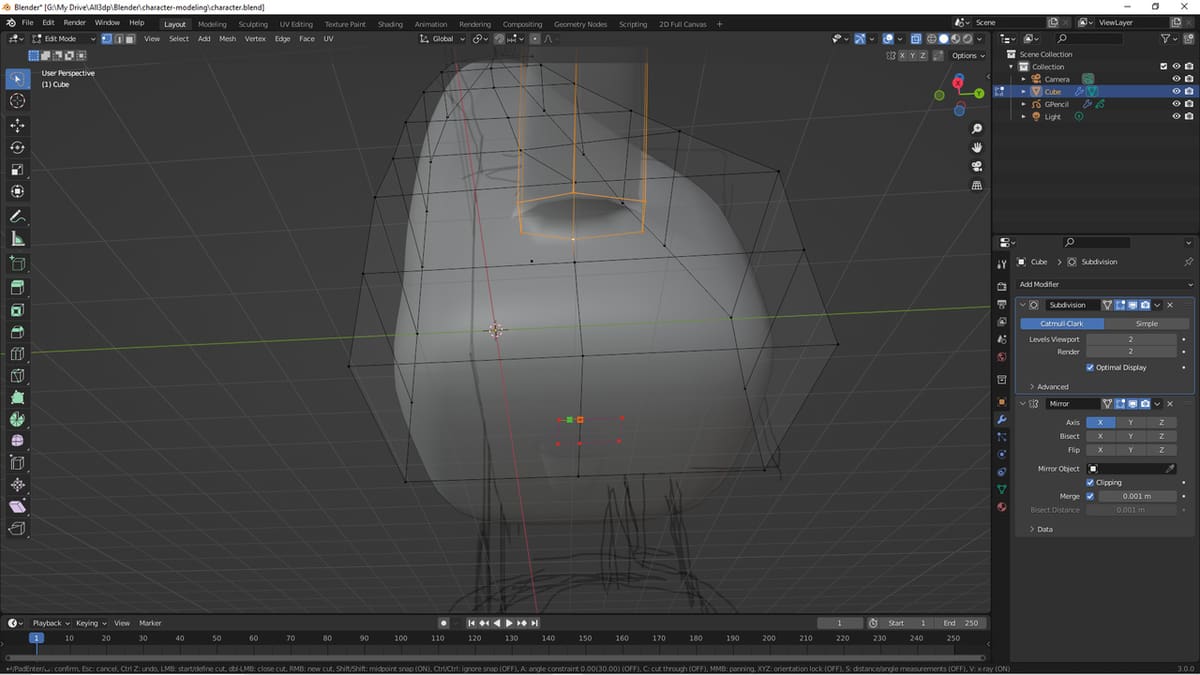The image size is (1200, 675).
Task: Enable vertex select mode
Action: pyautogui.click(x=107, y=39)
